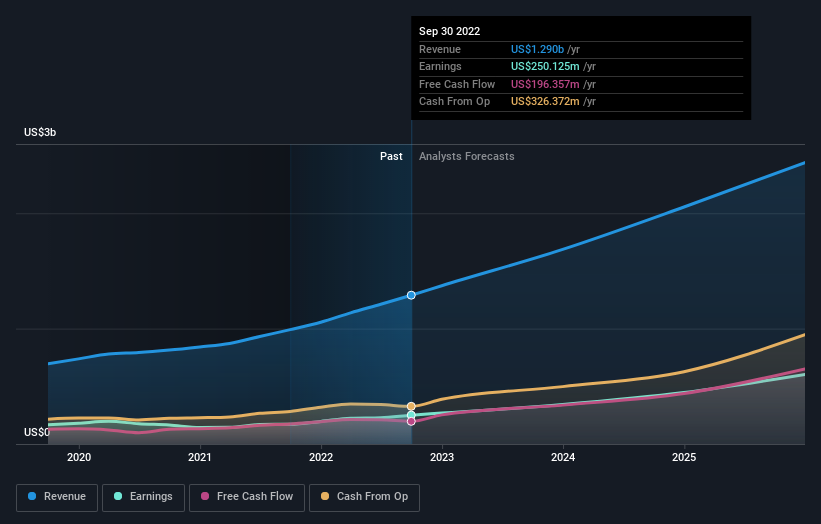The image size is (821, 524).
Task: Click the Analysts Forecasts label
Action: pos(467,157)
